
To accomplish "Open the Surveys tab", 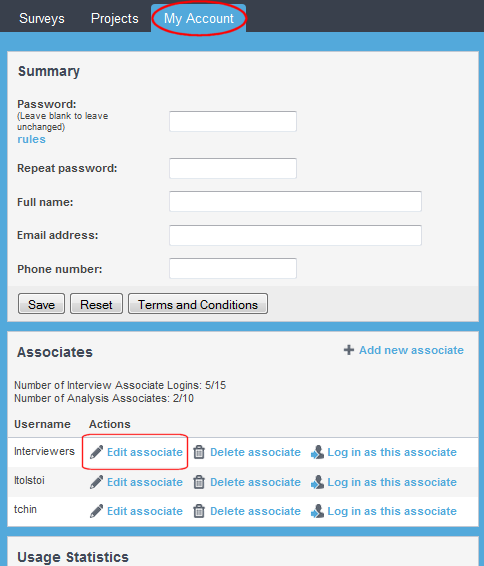I will (42, 18).
